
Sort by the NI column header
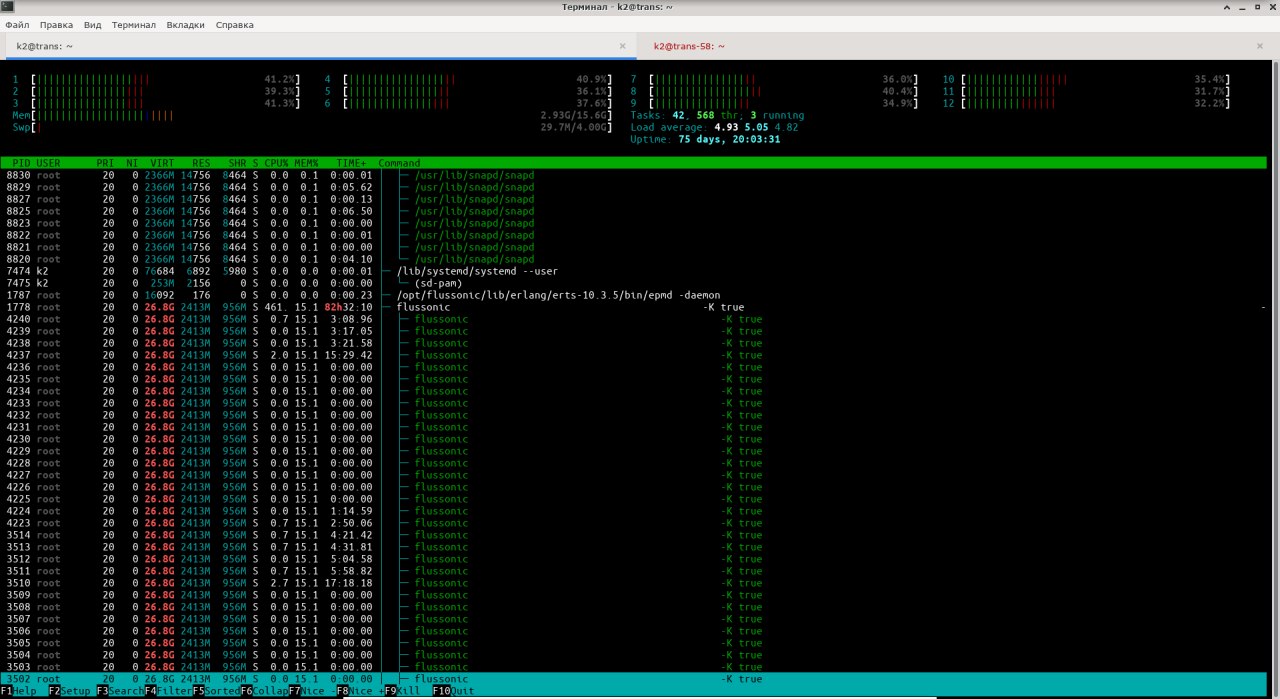(132, 163)
